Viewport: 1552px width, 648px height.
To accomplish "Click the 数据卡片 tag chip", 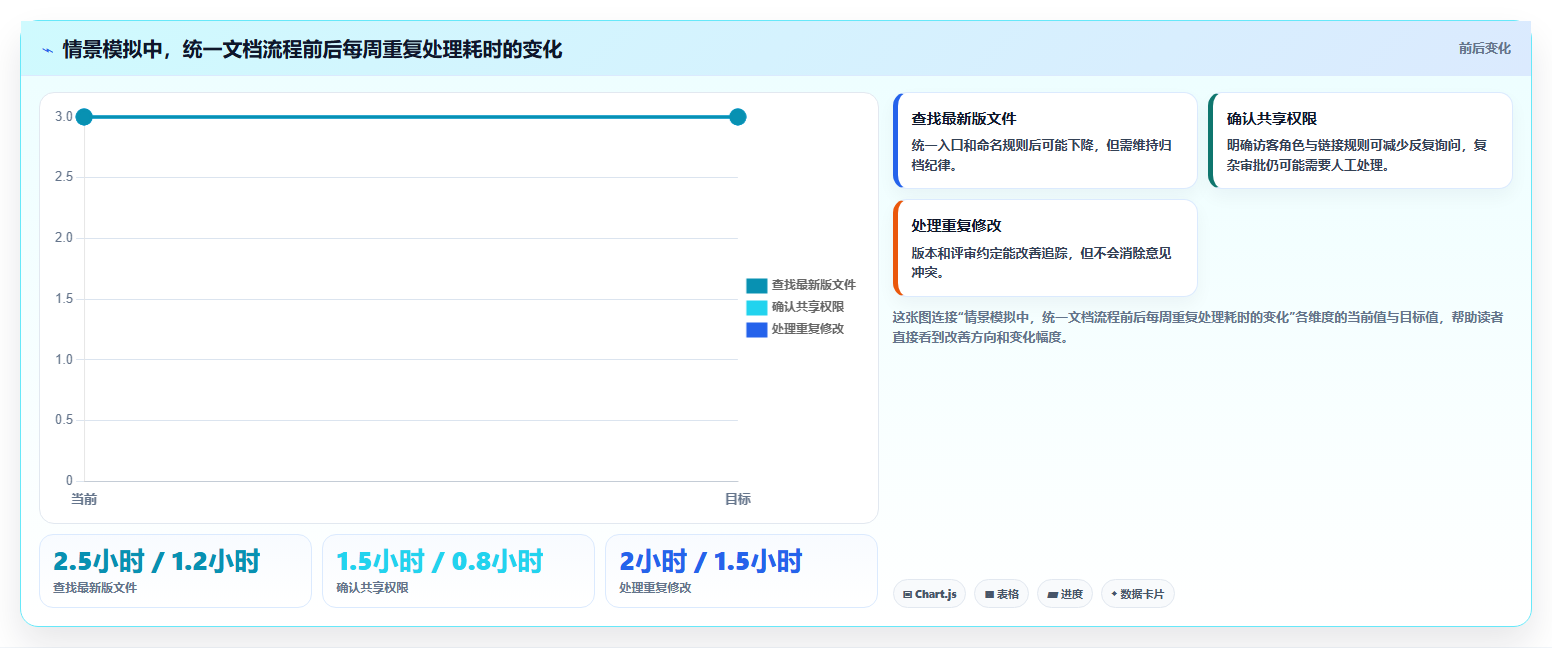I will (1137, 594).
